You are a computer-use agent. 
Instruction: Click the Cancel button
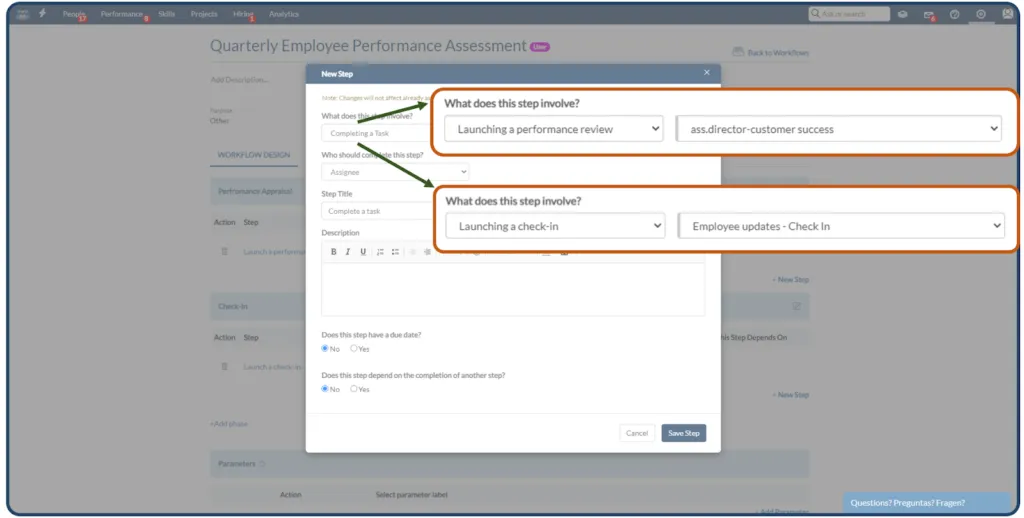(637, 433)
